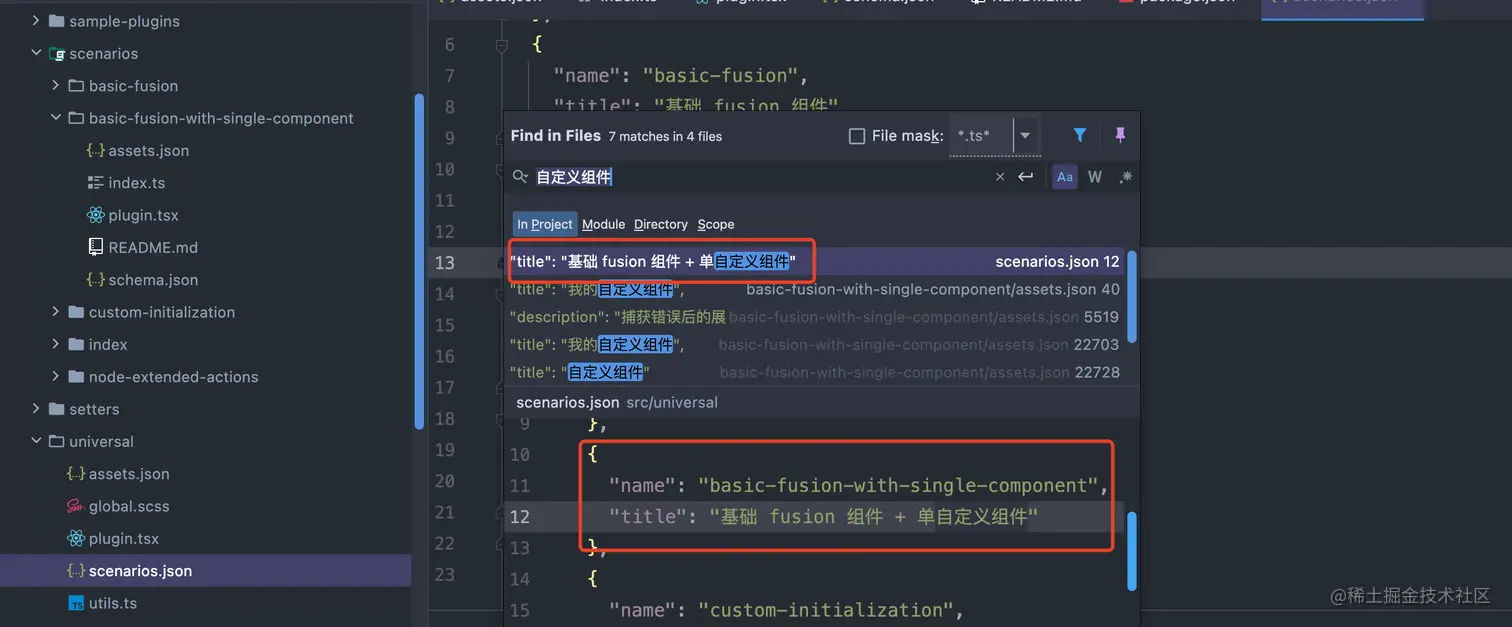Clear the search query with the X
The width and height of the screenshot is (1512, 627).
(999, 176)
